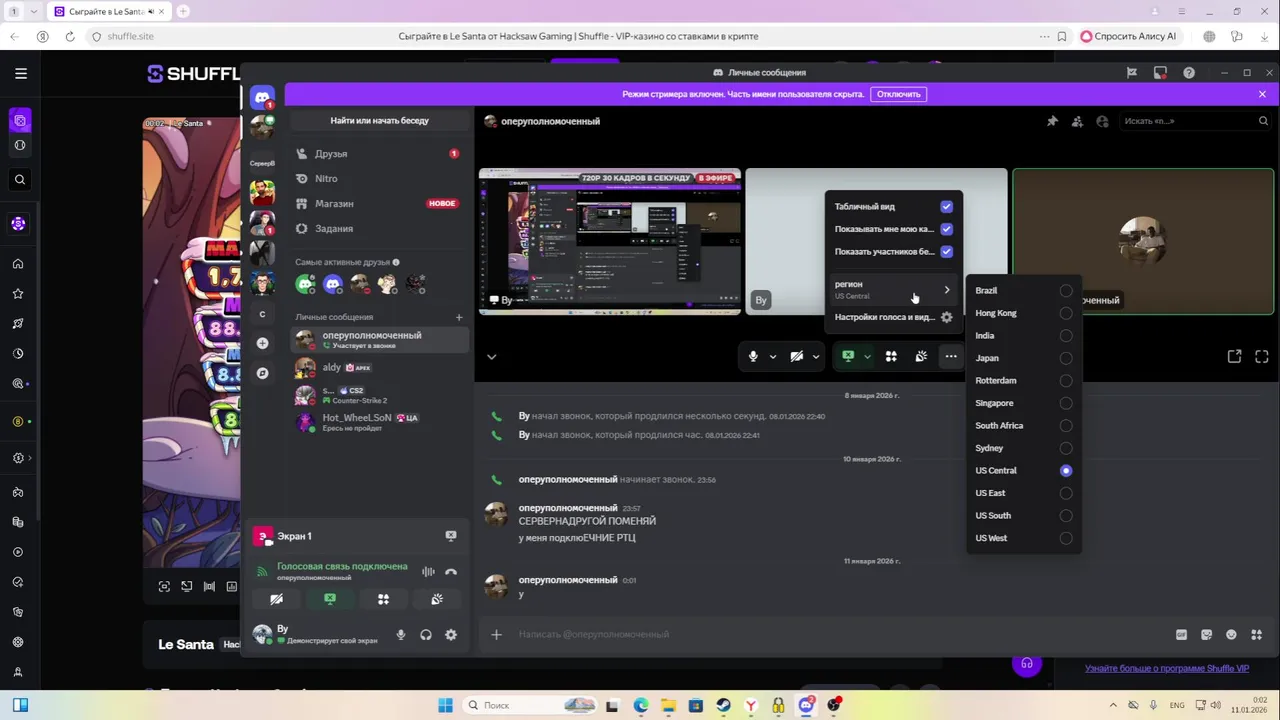The image size is (1280, 720).
Task: Open регион submenu
Action: (893, 289)
